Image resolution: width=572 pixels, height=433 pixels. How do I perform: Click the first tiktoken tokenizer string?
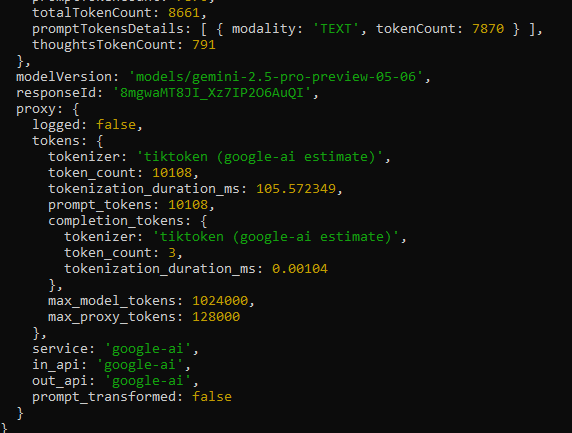260,157
